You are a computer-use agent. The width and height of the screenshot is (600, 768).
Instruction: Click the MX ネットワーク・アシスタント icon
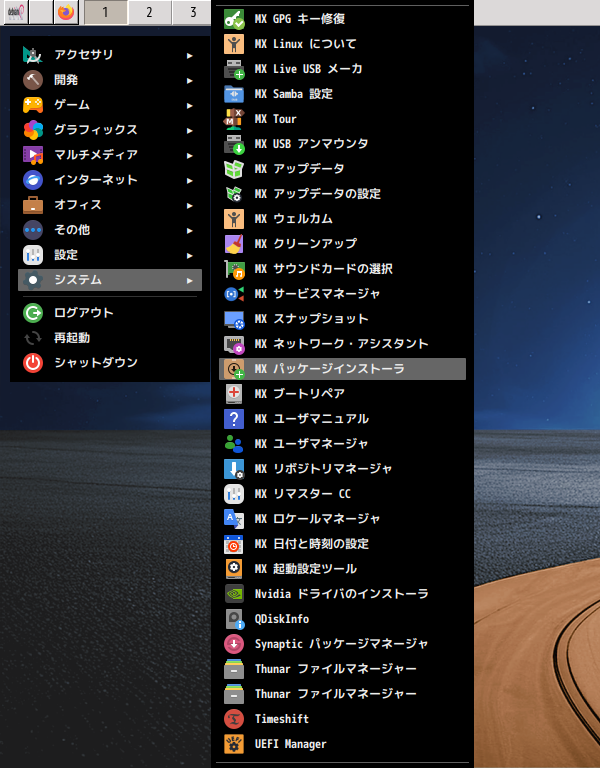[x=234, y=344]
